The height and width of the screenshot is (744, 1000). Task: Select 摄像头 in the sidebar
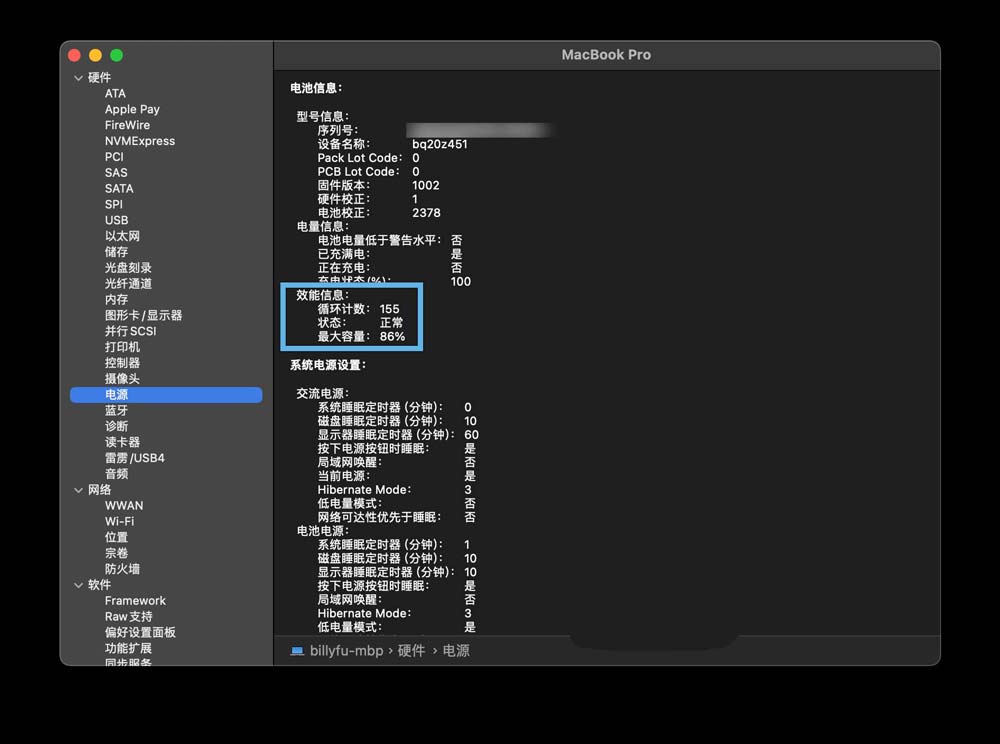[122, 379]
